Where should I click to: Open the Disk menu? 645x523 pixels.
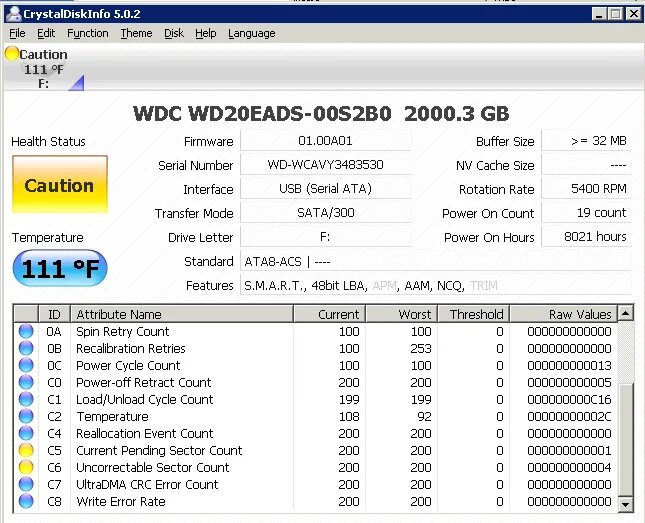[174, 33]
